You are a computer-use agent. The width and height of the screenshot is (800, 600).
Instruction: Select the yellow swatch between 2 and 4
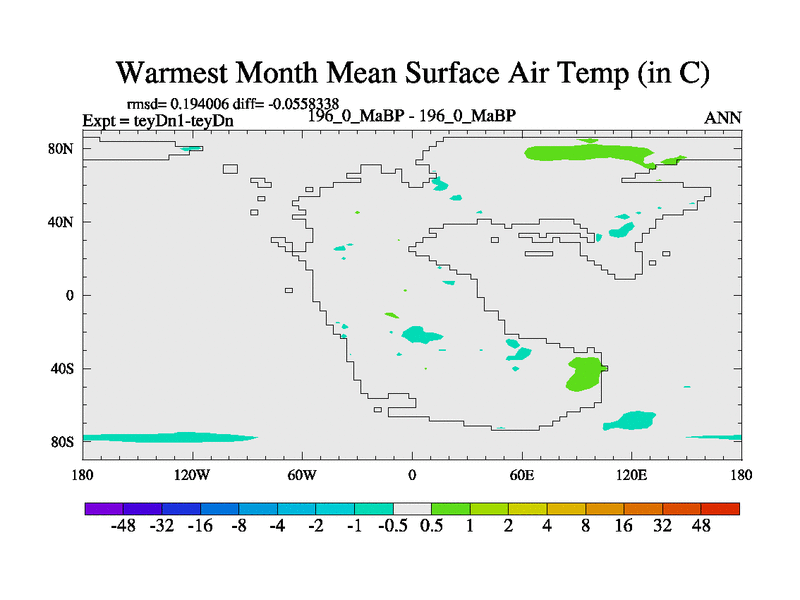528,509
